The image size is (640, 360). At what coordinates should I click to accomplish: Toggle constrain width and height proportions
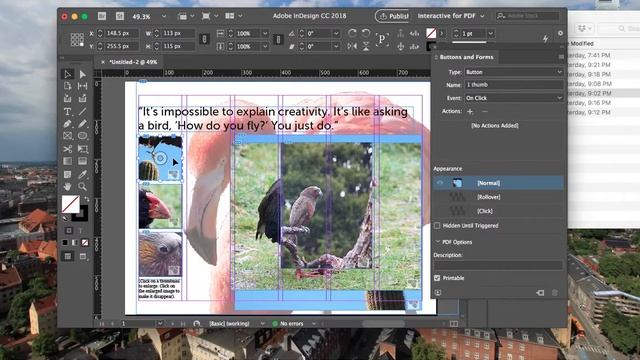coord(204,39)
